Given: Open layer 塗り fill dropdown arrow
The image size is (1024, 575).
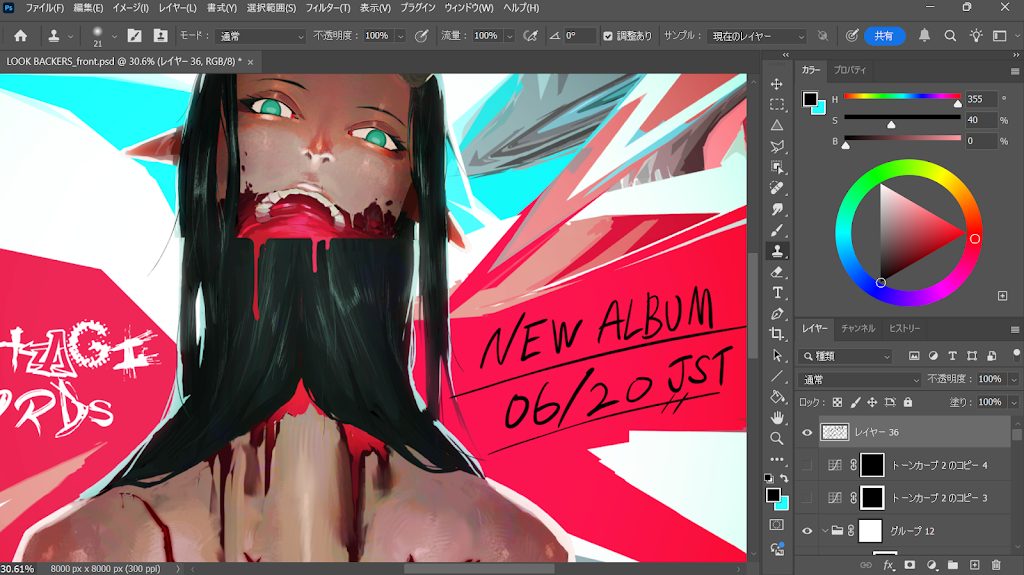Looking at the screenshot, I should click(x=1014, y=402).
